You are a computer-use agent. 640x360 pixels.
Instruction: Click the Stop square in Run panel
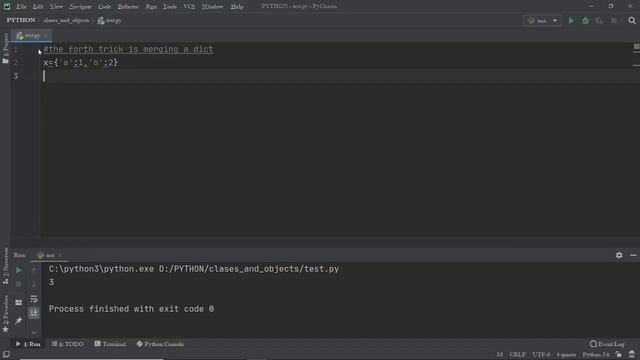coord(19,284)
